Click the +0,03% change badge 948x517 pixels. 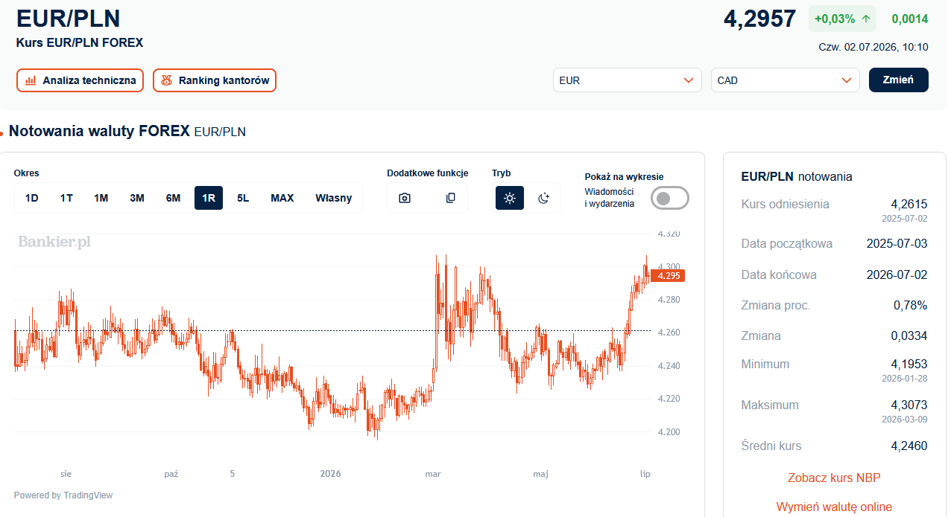[x=842, y=19]
